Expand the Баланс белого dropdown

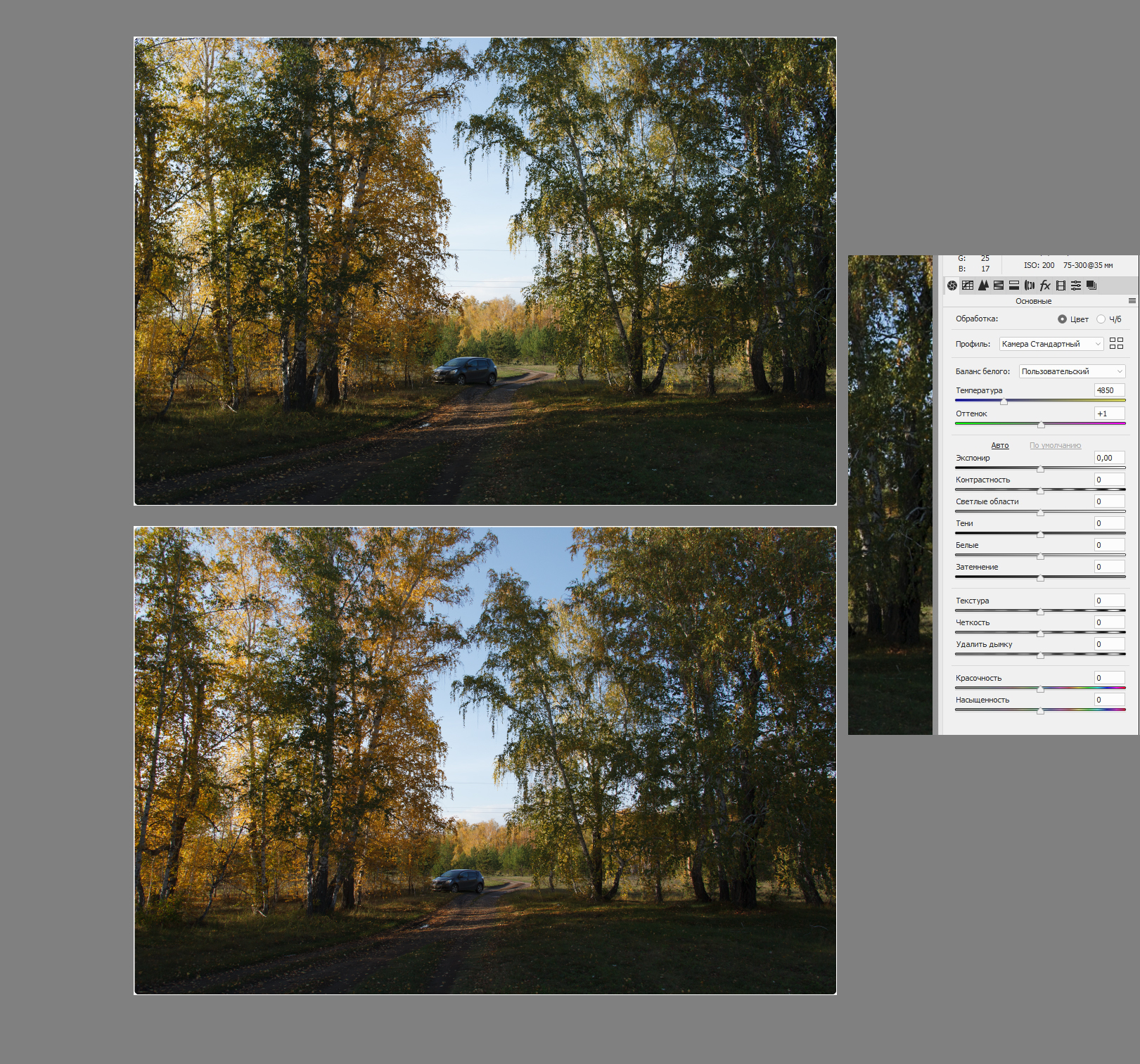(1072, 371)
